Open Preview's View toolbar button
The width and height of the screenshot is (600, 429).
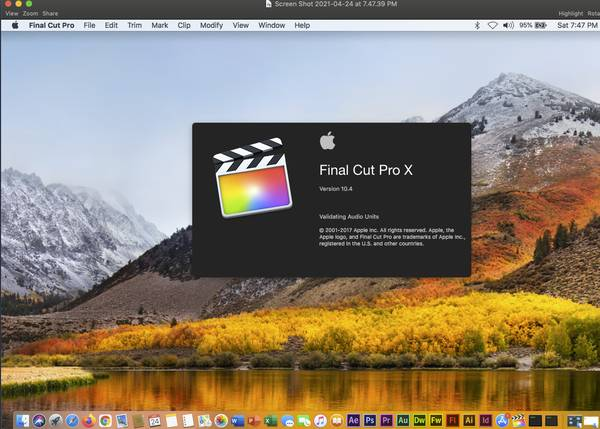(x=11, y=13)
